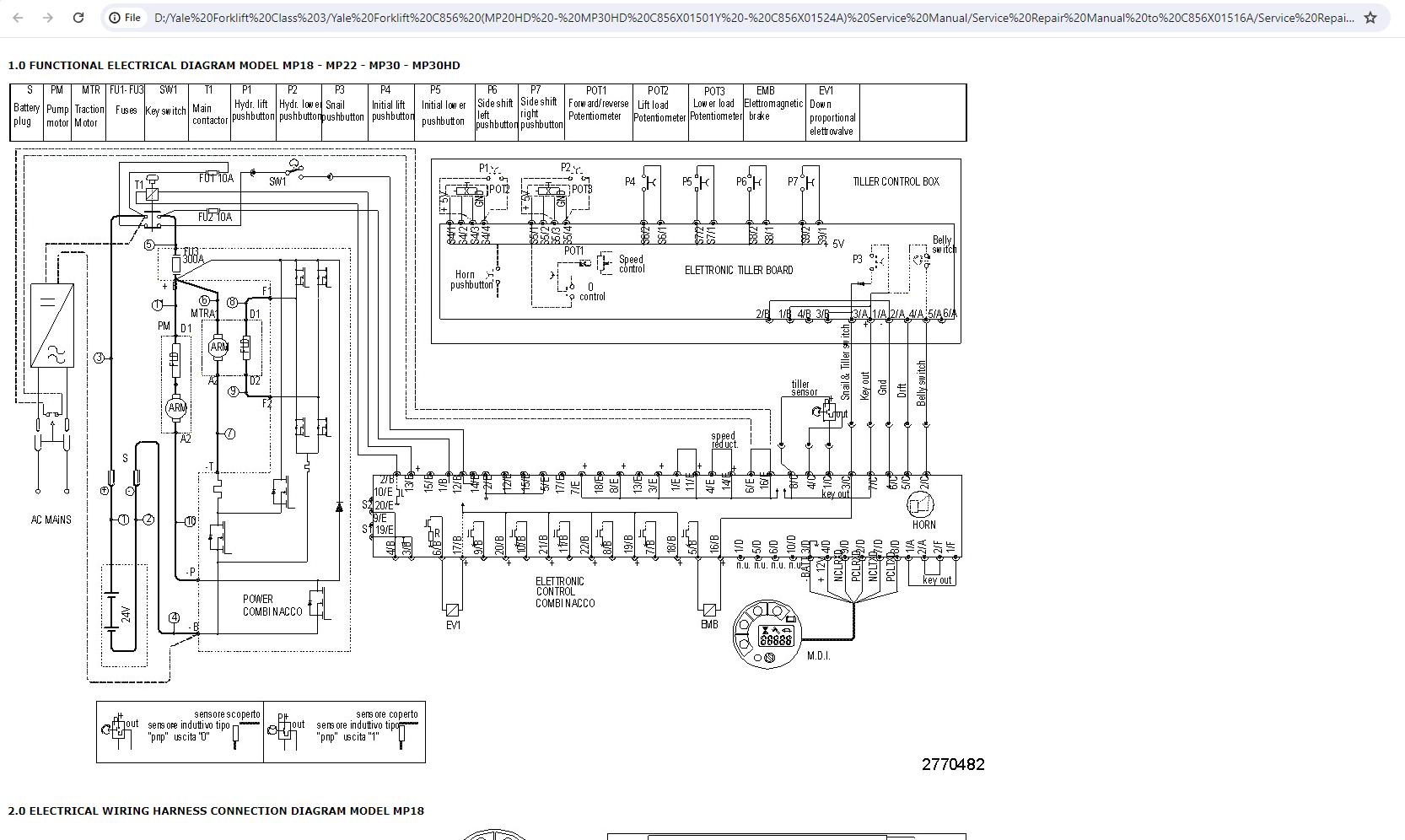
Task: Click the File info icon in address bar
Action: pyautogui.click(x=124, y=17)
